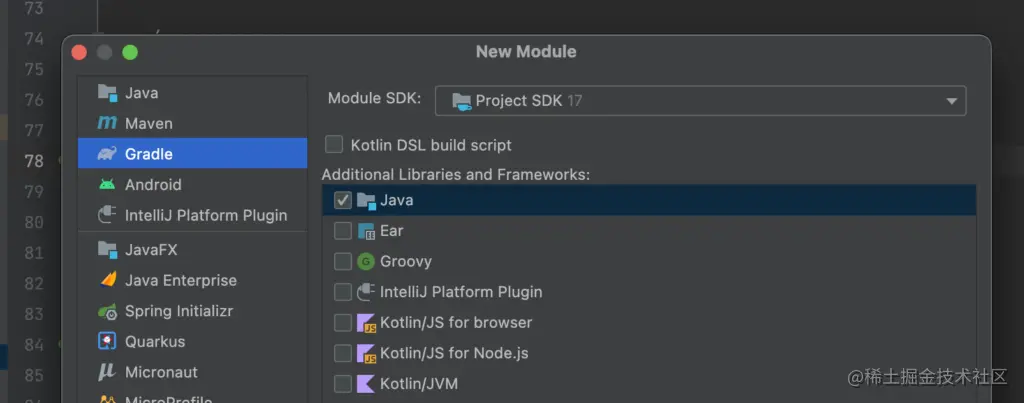Uncheck the Java framework checkbox

(343, 201)
